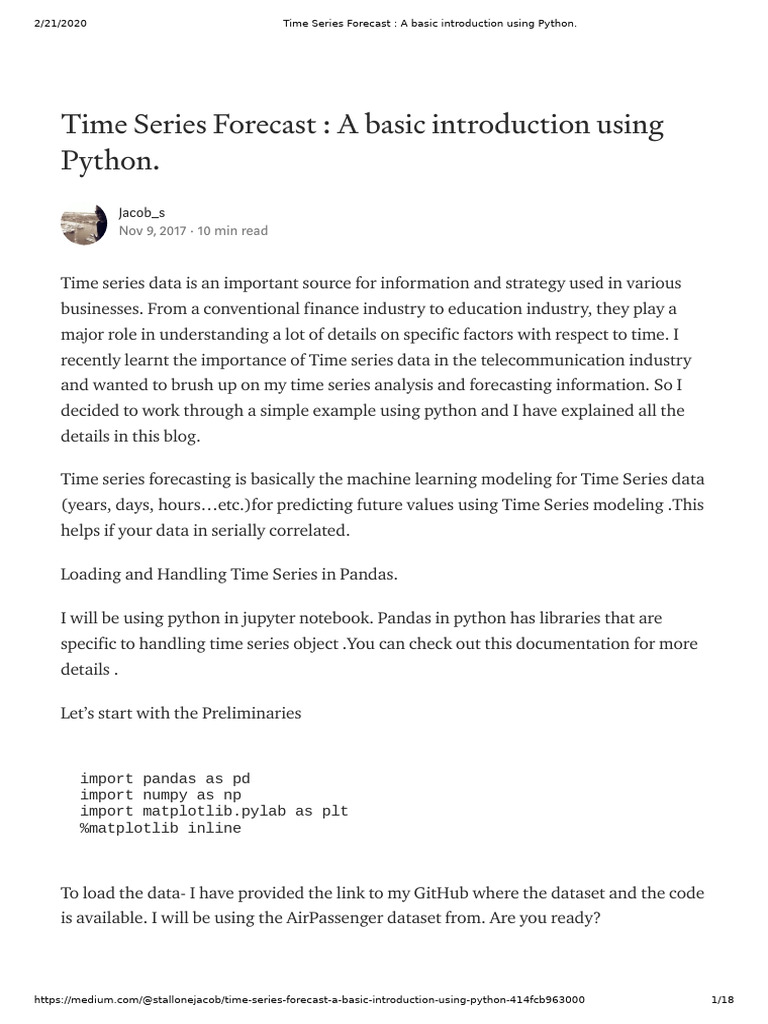This screenshot has width=768, height=1024.
Task: Click the first paragraph's opening "Time series data"
Action: click(121, 283)
